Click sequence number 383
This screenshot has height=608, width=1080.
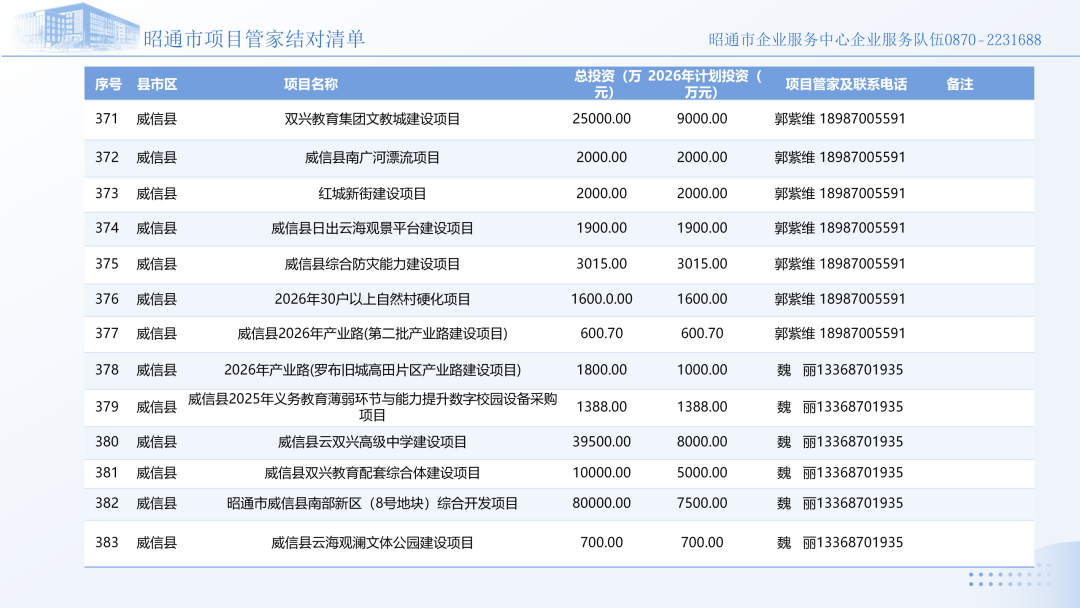click(107, 542)
